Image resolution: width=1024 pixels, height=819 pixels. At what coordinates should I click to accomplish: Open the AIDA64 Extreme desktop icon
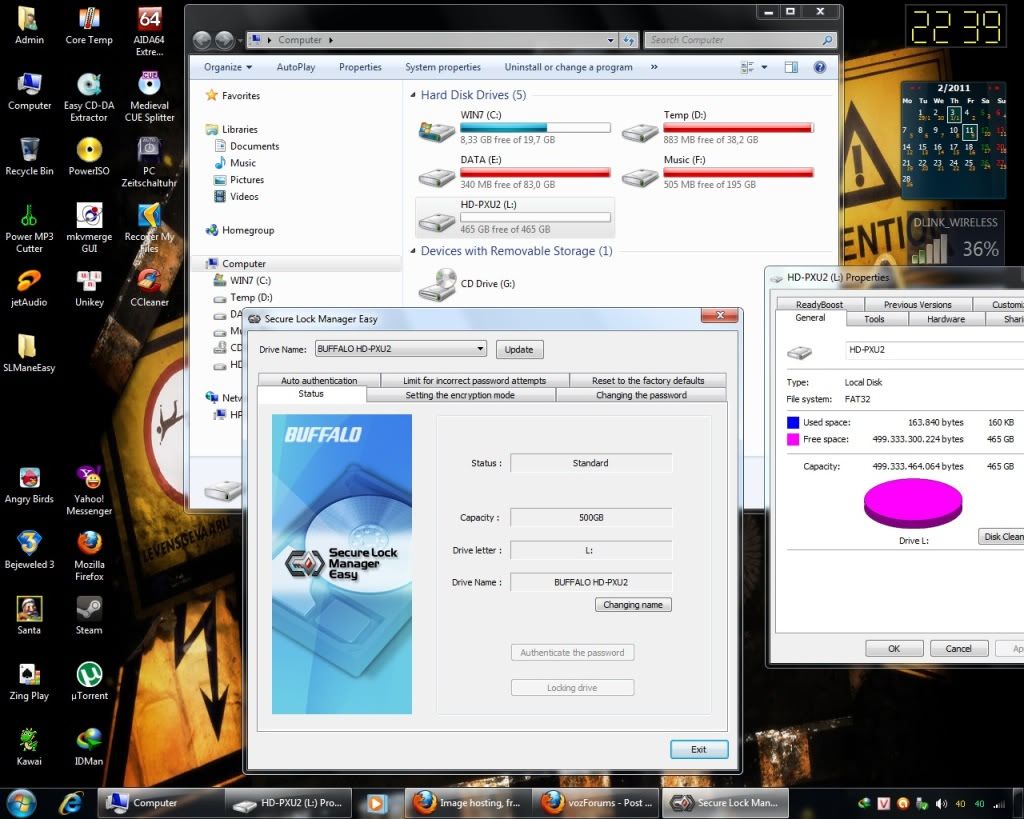coord(149,31)
